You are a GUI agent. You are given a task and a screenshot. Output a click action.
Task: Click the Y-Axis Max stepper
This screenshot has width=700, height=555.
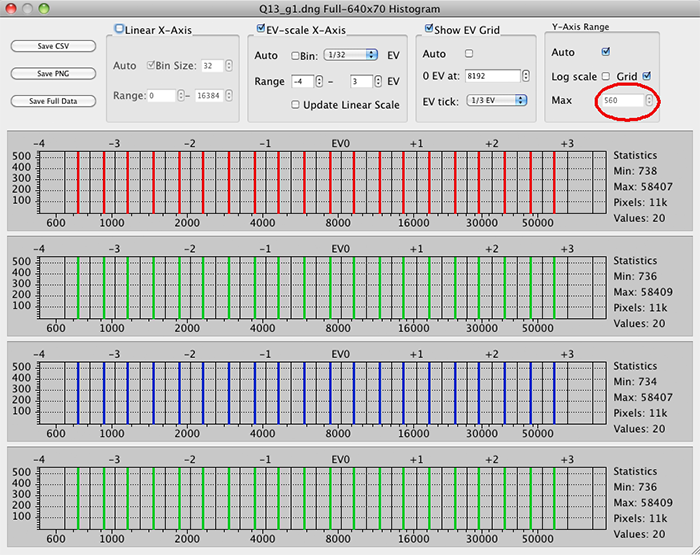coord(649,100)
